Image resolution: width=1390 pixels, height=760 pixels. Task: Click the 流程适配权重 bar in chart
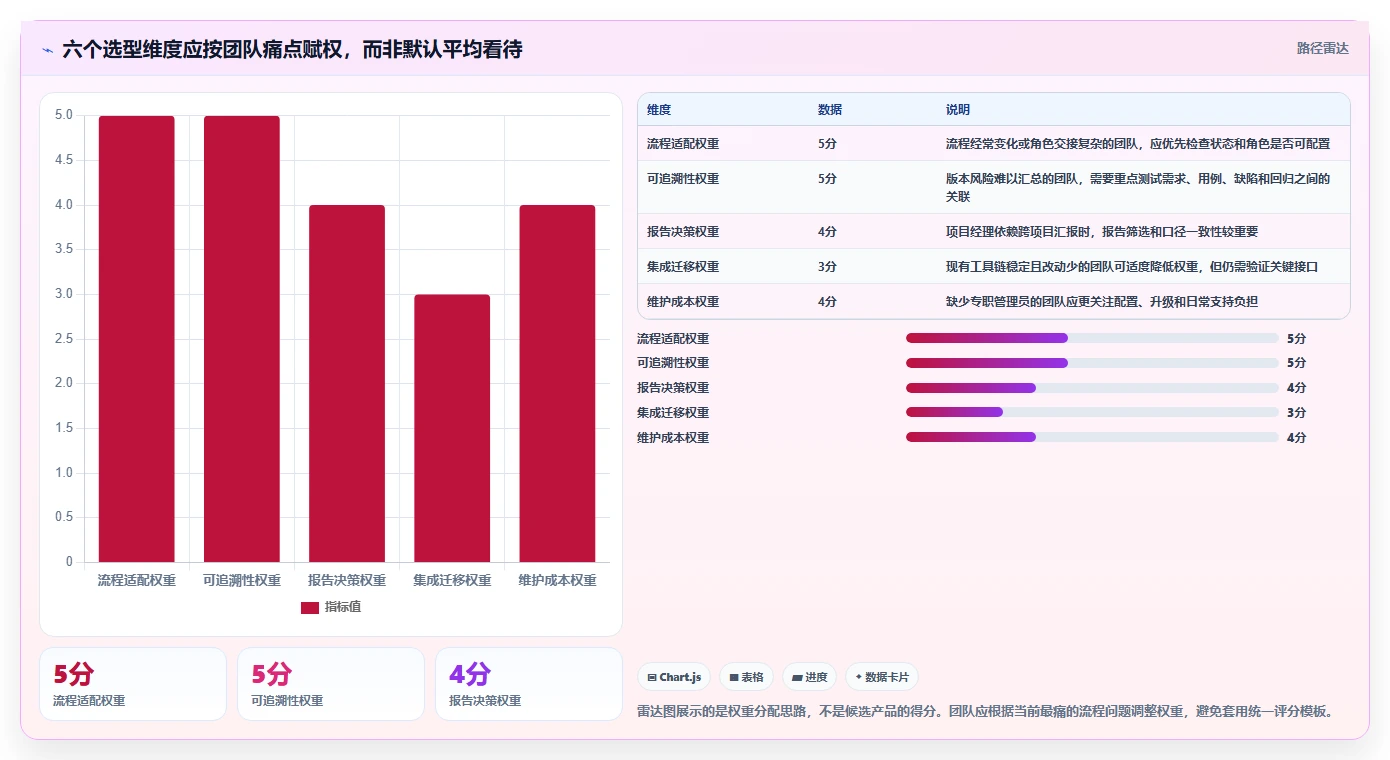137,339
